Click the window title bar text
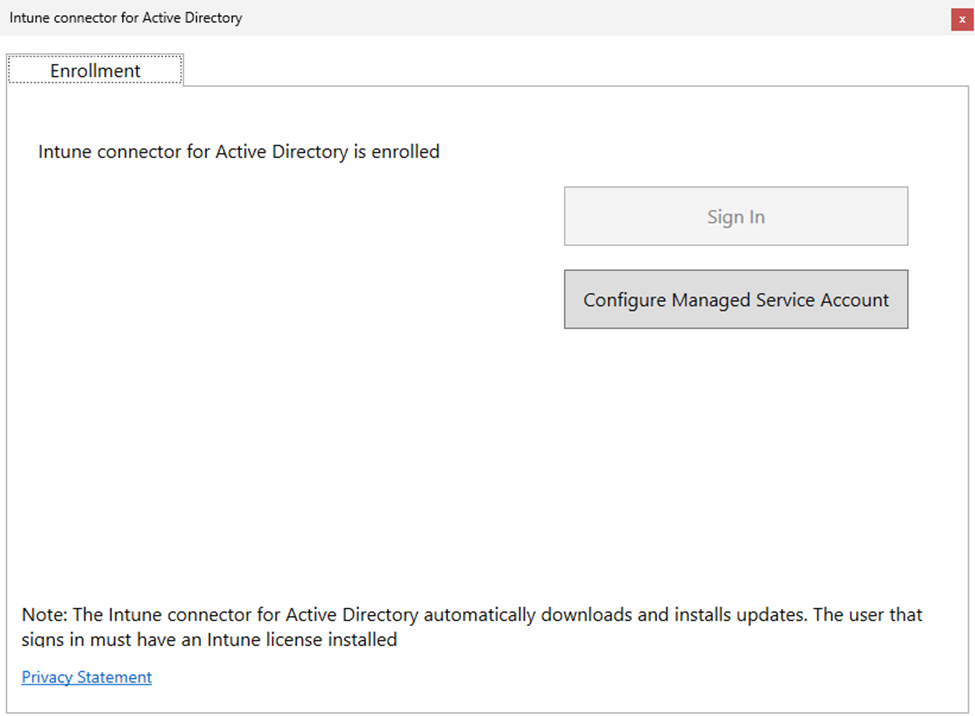 [126, 18]
